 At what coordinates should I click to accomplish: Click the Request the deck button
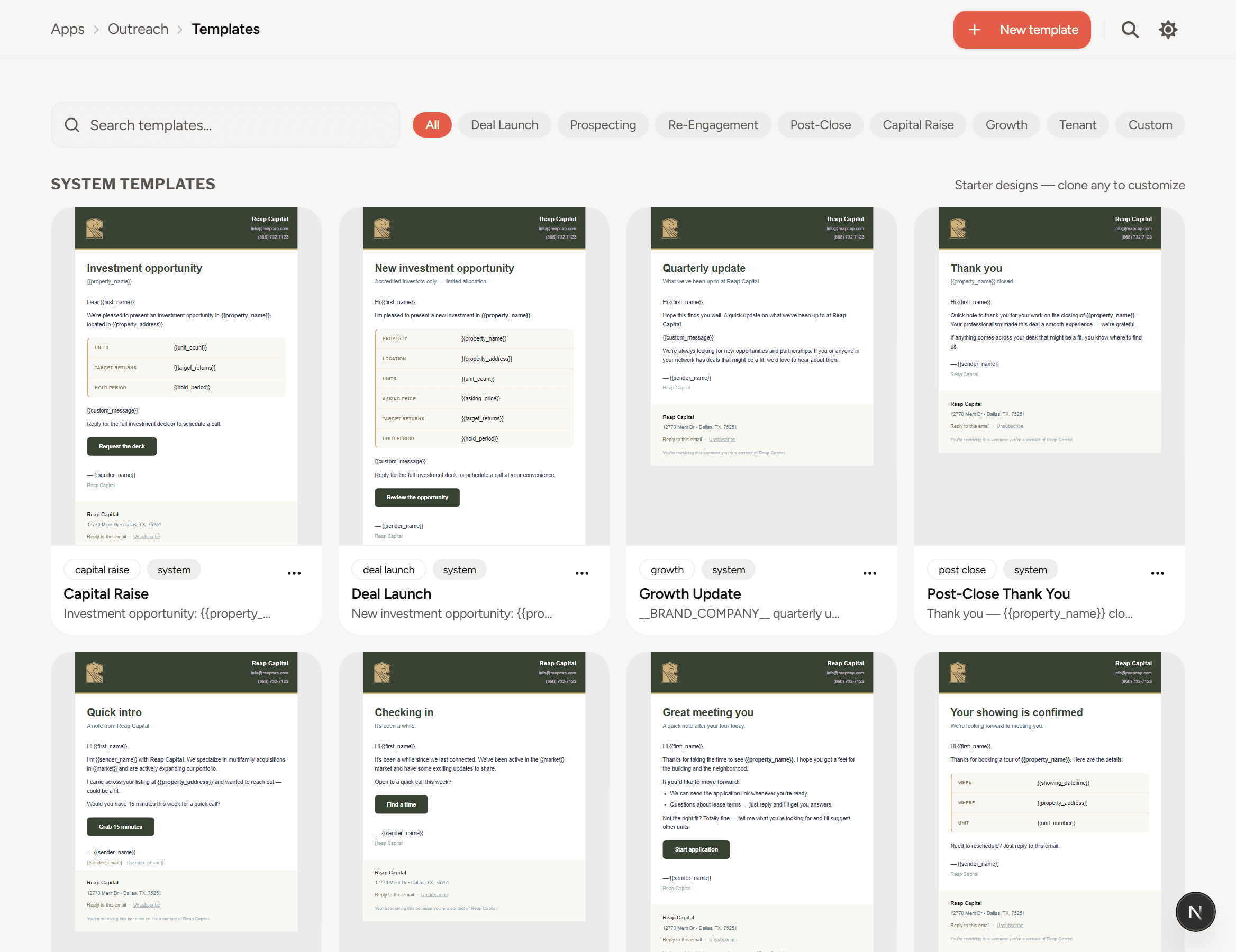[x=122, y=446]
